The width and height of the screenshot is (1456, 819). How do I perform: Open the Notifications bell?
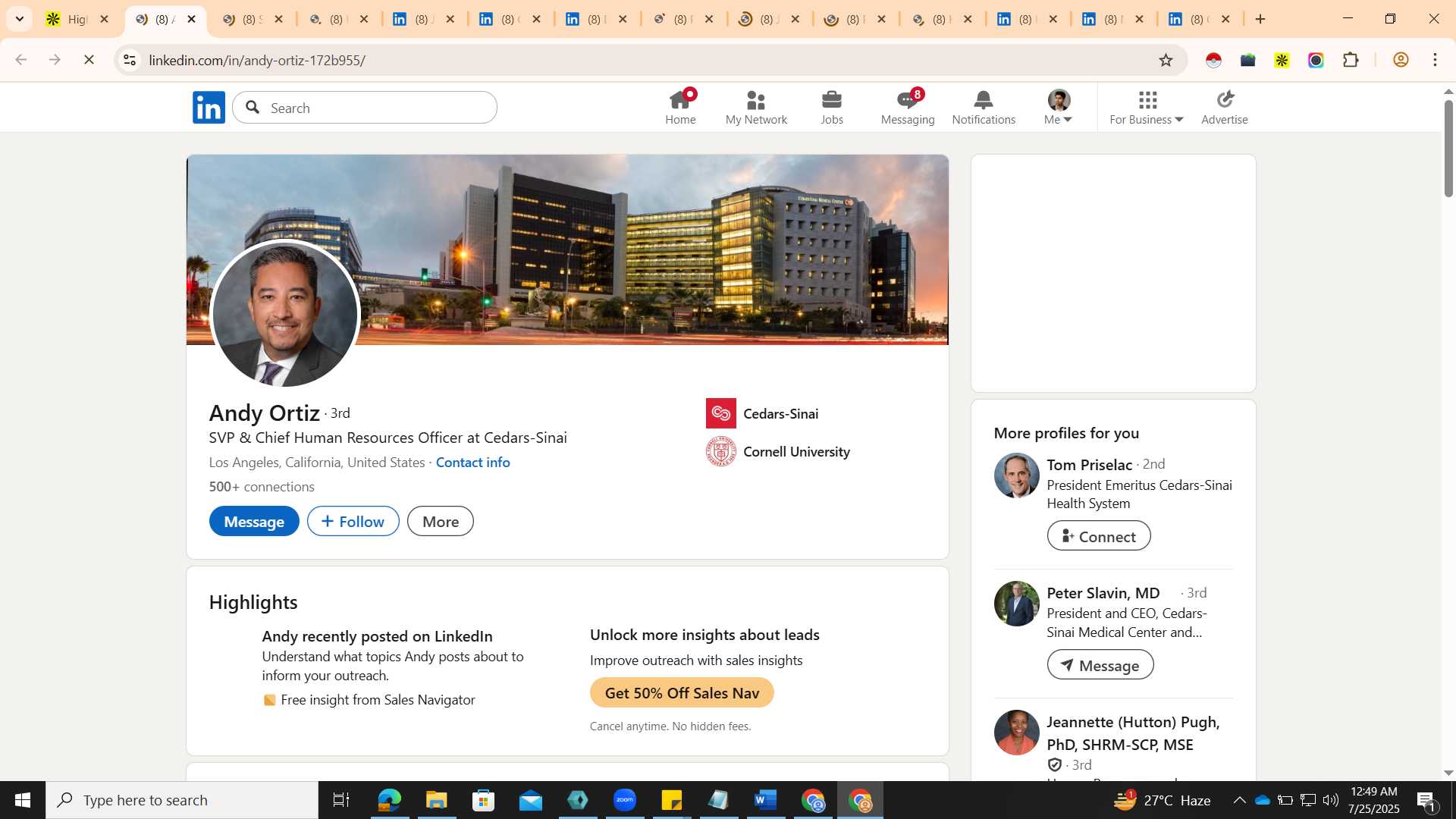tap(984, 107)
